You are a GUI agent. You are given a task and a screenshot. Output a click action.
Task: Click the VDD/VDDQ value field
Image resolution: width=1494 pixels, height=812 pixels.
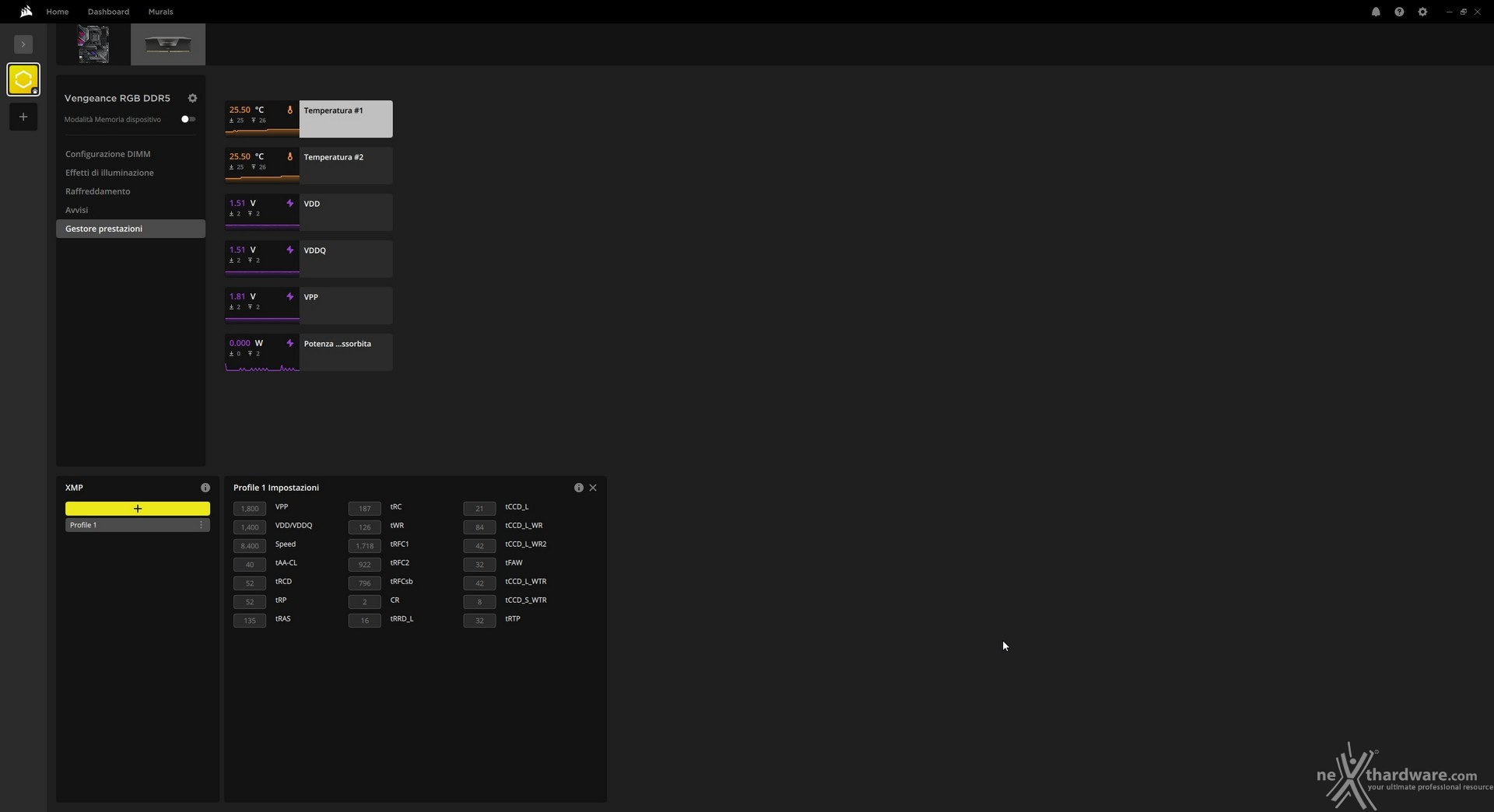pos(250,527)
